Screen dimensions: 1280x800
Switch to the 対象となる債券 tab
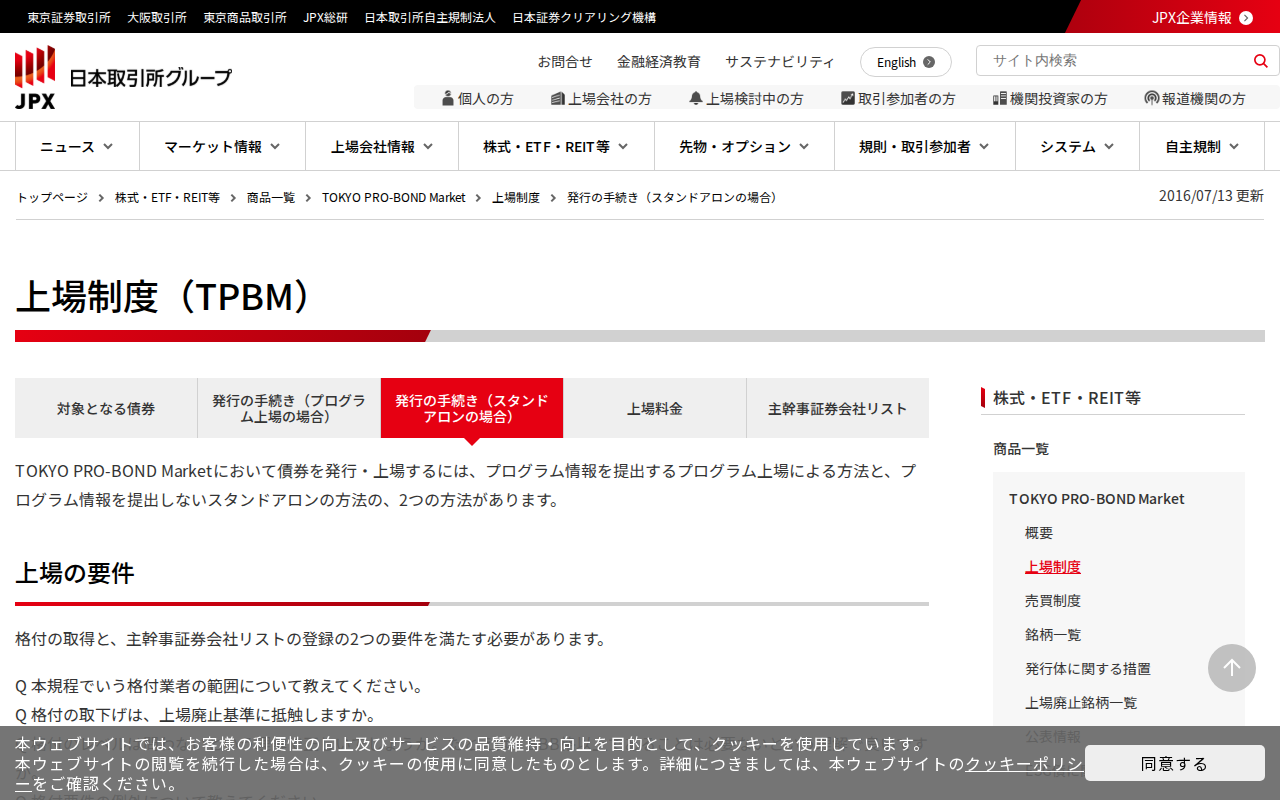tap(106, 408)
